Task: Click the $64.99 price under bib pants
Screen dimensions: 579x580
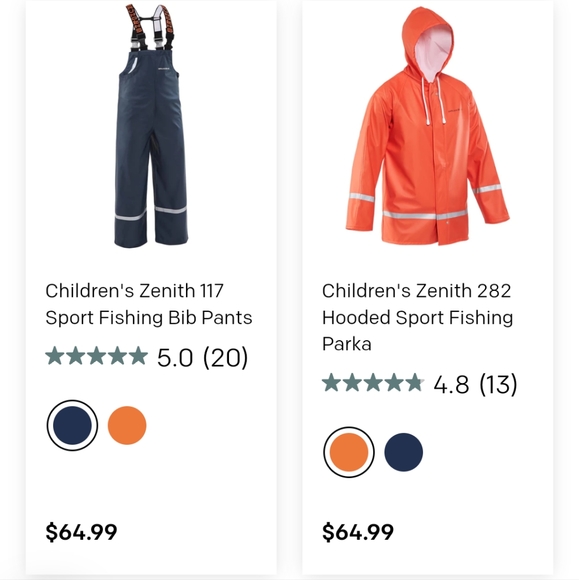Action: tap(81, 532)
